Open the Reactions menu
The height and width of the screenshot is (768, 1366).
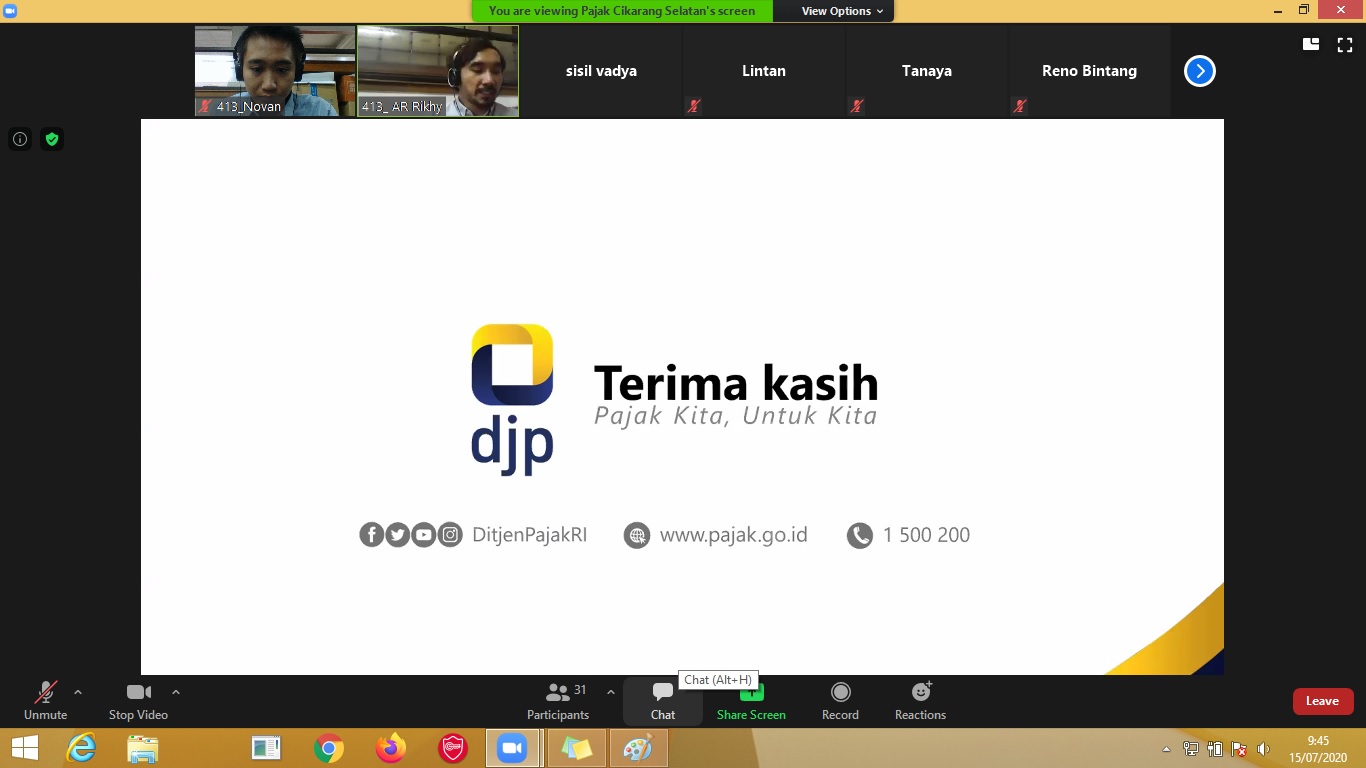click(x=920, y=701)
